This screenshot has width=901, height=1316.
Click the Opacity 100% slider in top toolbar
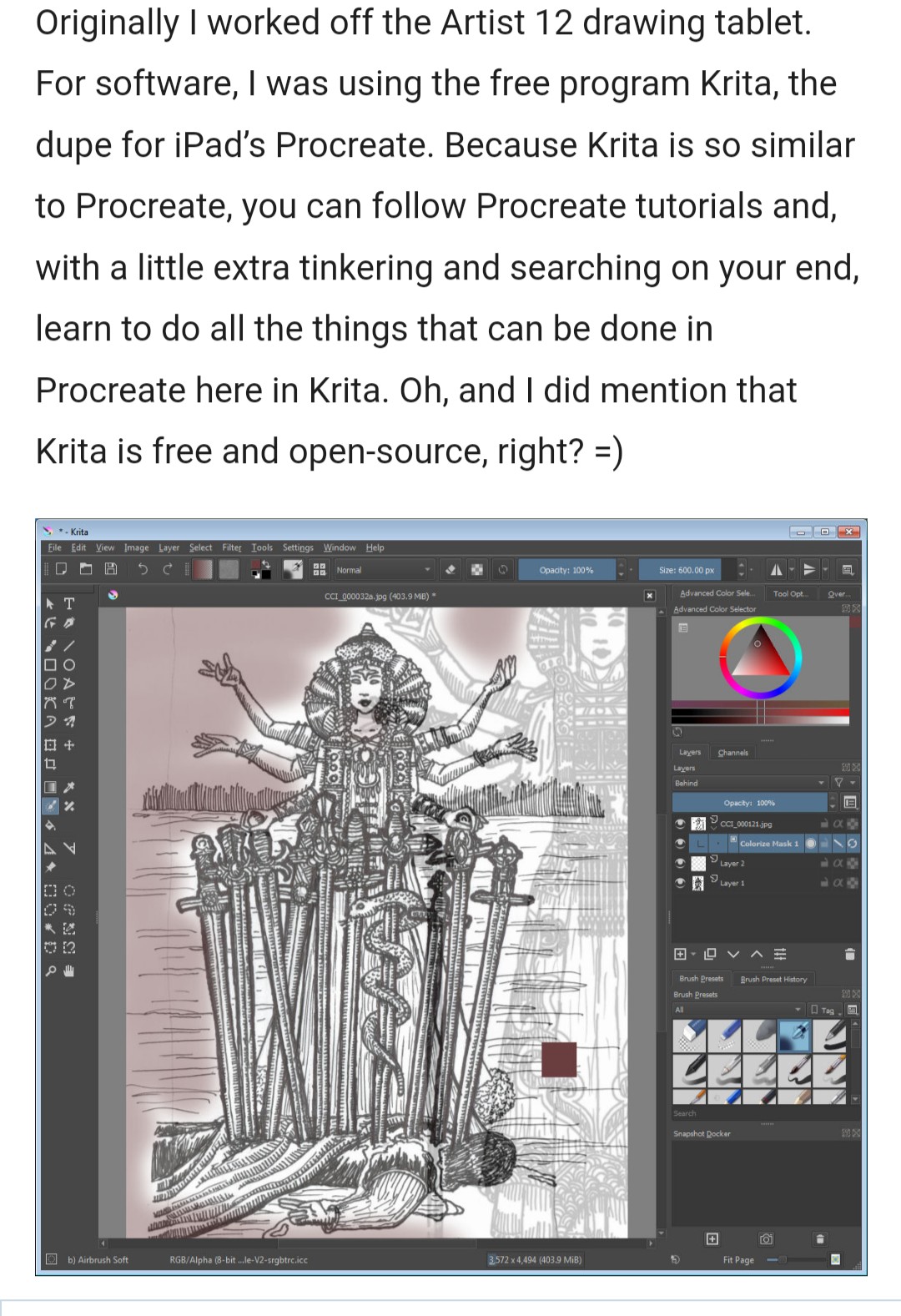pyautogui.click(x=566, y=570)
